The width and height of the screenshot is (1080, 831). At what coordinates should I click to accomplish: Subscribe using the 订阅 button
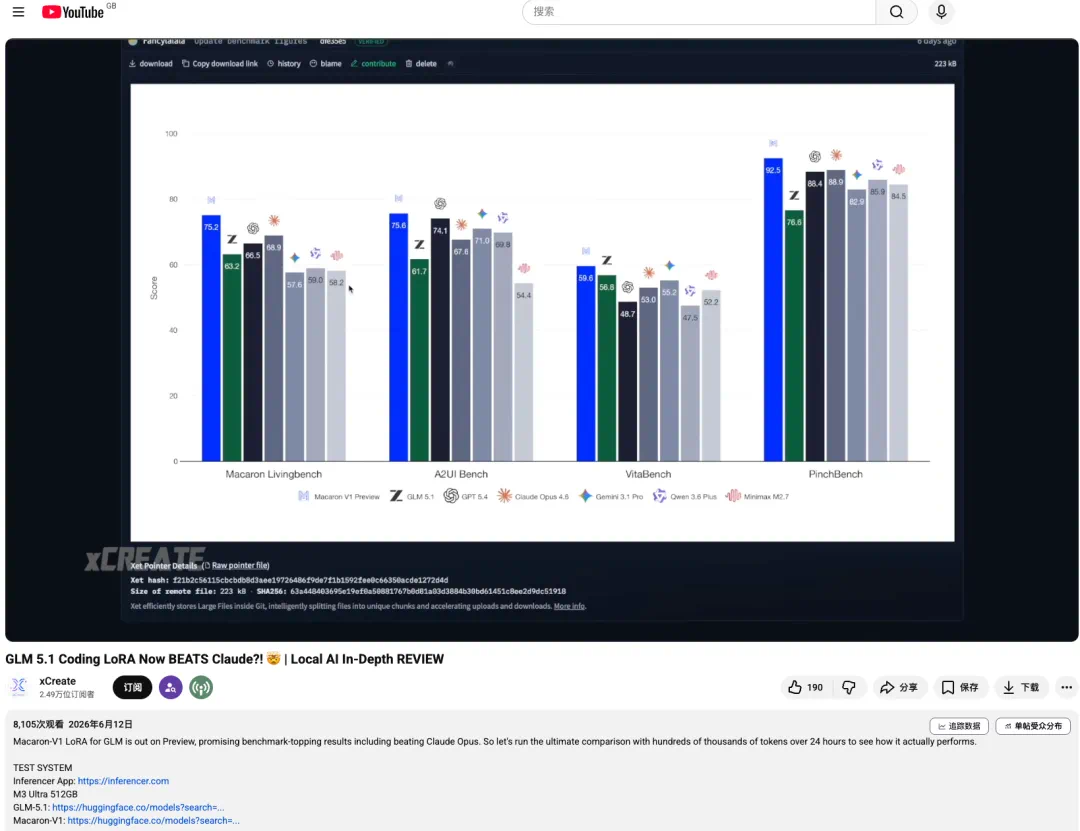(x=132, y=687)
